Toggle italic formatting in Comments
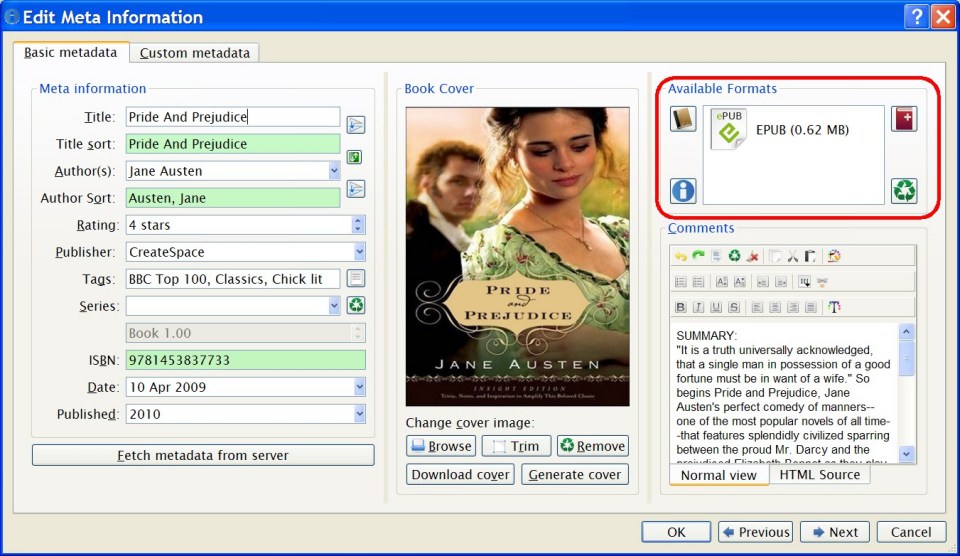This screenshot has height=556, width=960. tap(699, 307)
